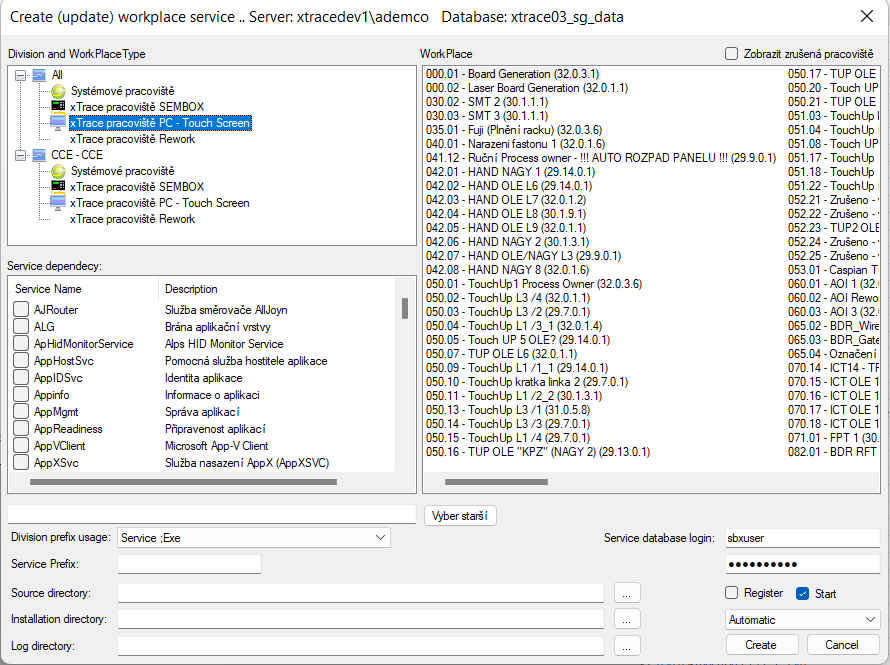Click the All division chart icon
890x665 pixels.
(39, 75)
